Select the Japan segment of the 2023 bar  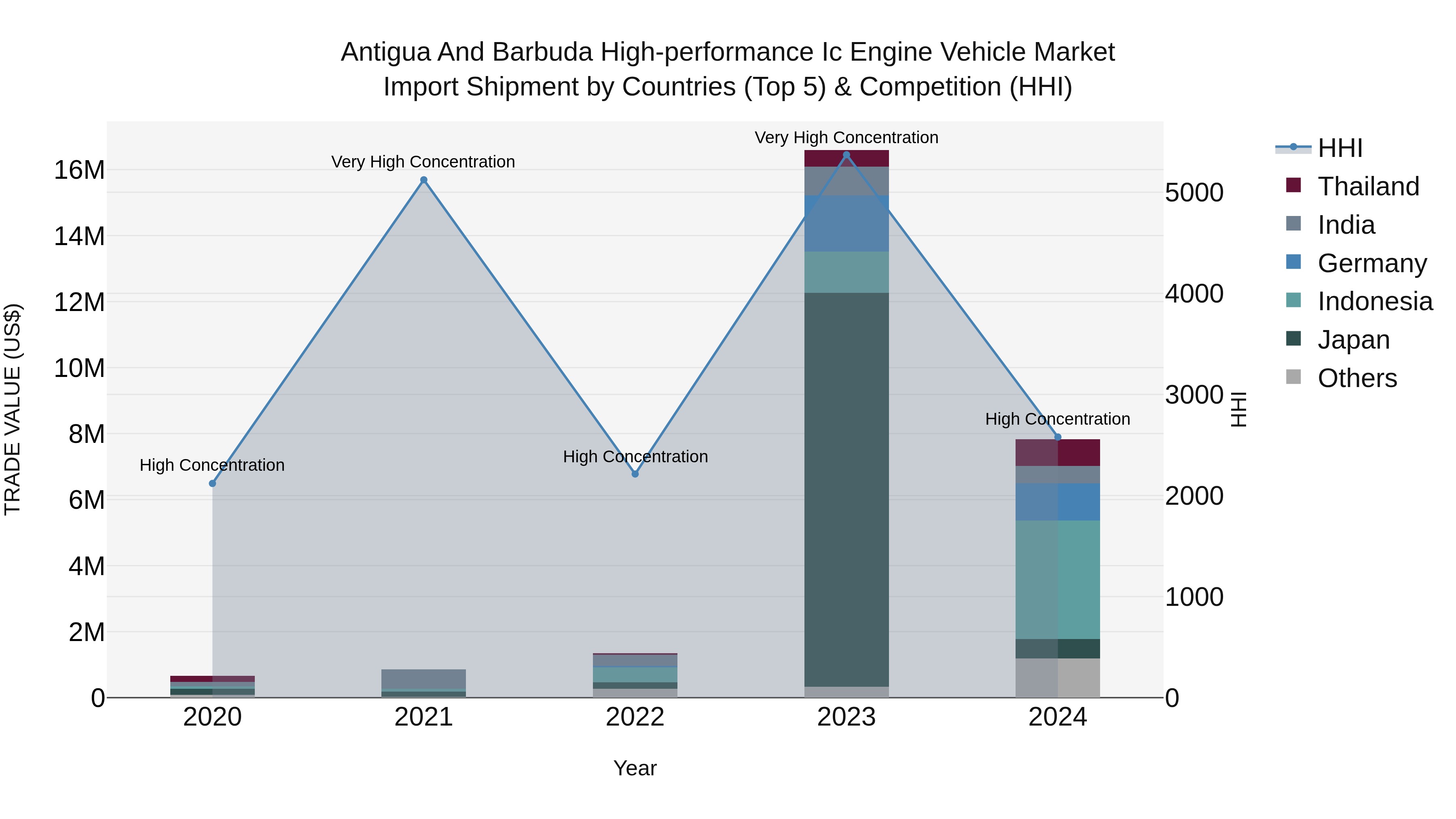[847, 489]
